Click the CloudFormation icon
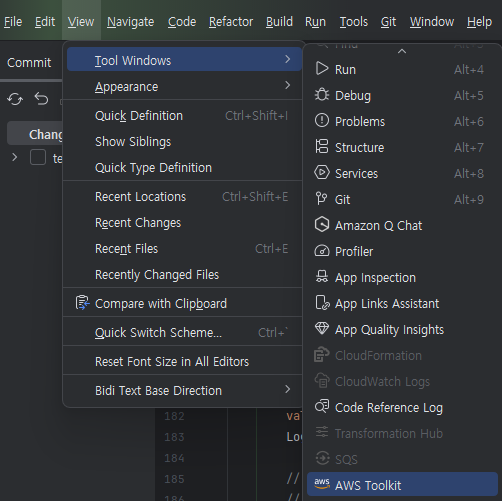This screenshot has height=501, width=502. (x=322, y=355)
